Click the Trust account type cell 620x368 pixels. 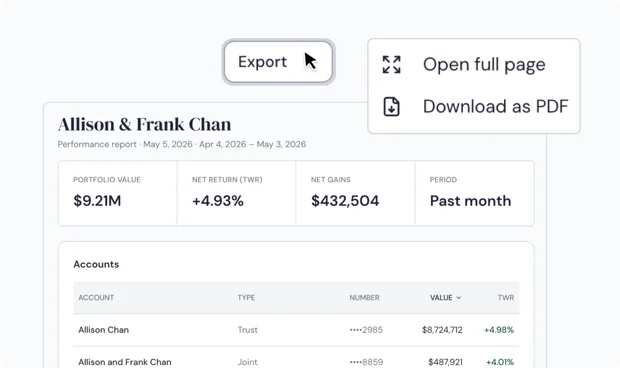coord(248,330)
